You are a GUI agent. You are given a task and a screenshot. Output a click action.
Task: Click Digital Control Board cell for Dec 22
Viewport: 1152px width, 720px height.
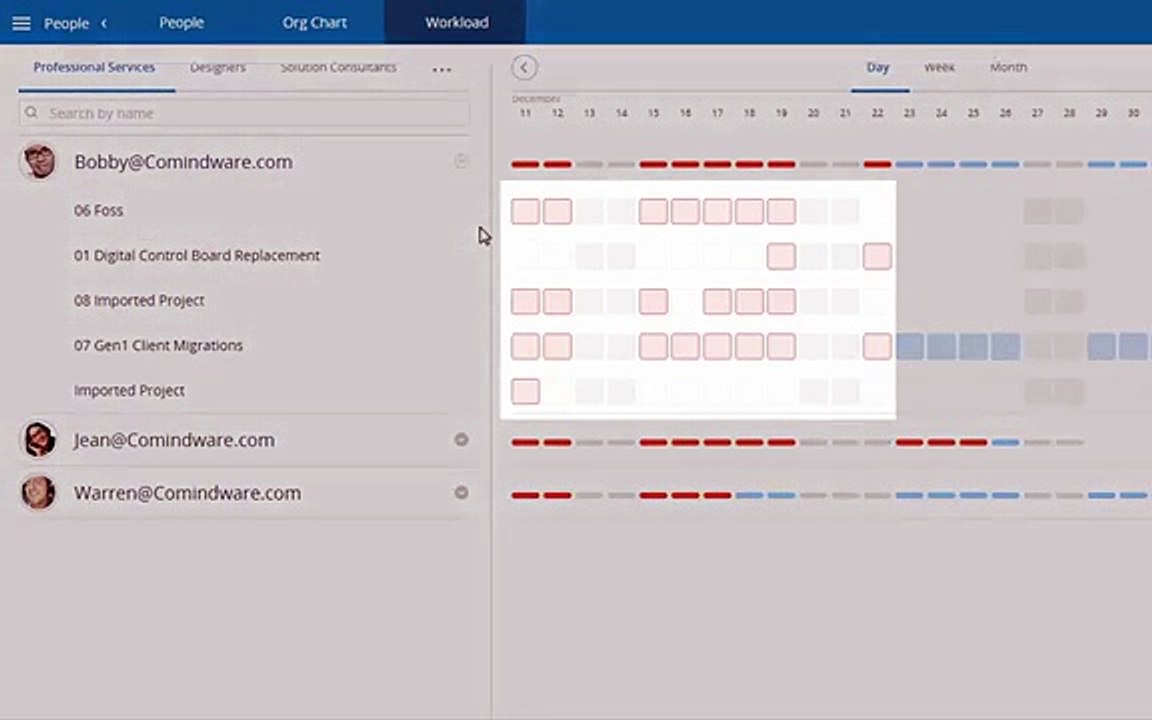coord(877,256)
